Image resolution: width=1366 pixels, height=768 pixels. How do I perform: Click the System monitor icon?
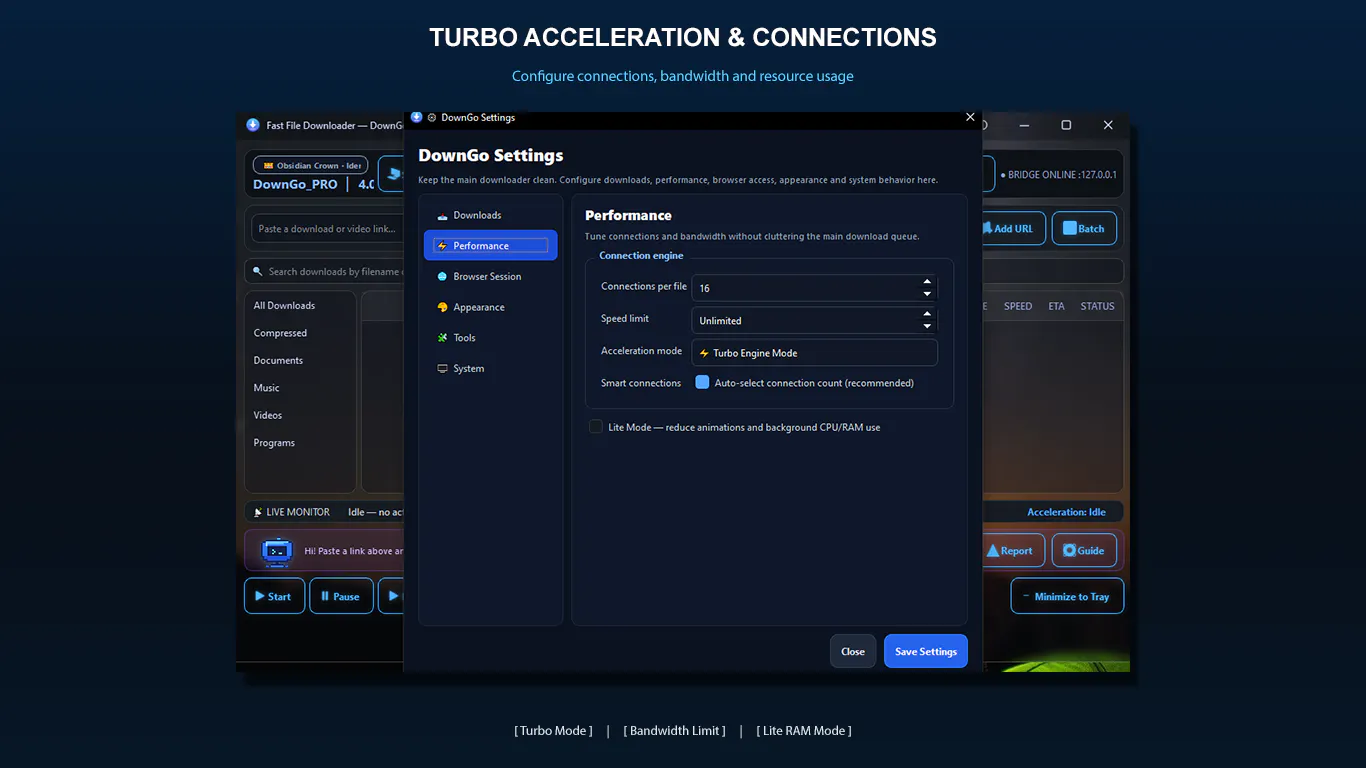click(x=442, y=369)
